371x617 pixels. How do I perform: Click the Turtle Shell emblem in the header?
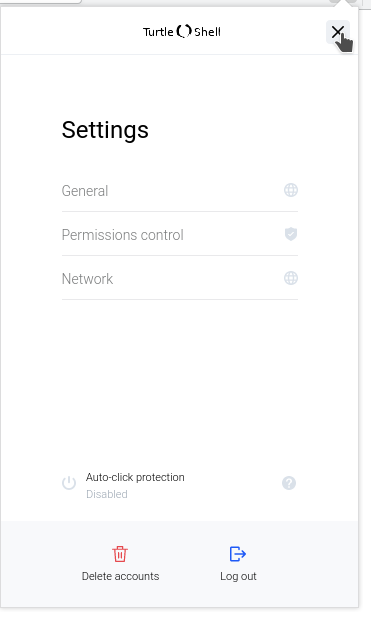184,31
